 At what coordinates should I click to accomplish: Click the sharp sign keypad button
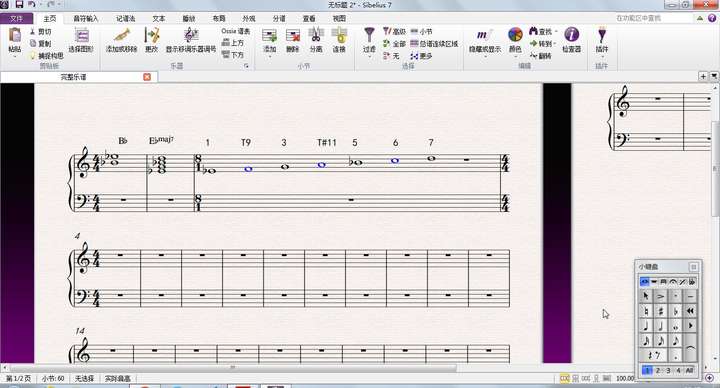(660, 311)
